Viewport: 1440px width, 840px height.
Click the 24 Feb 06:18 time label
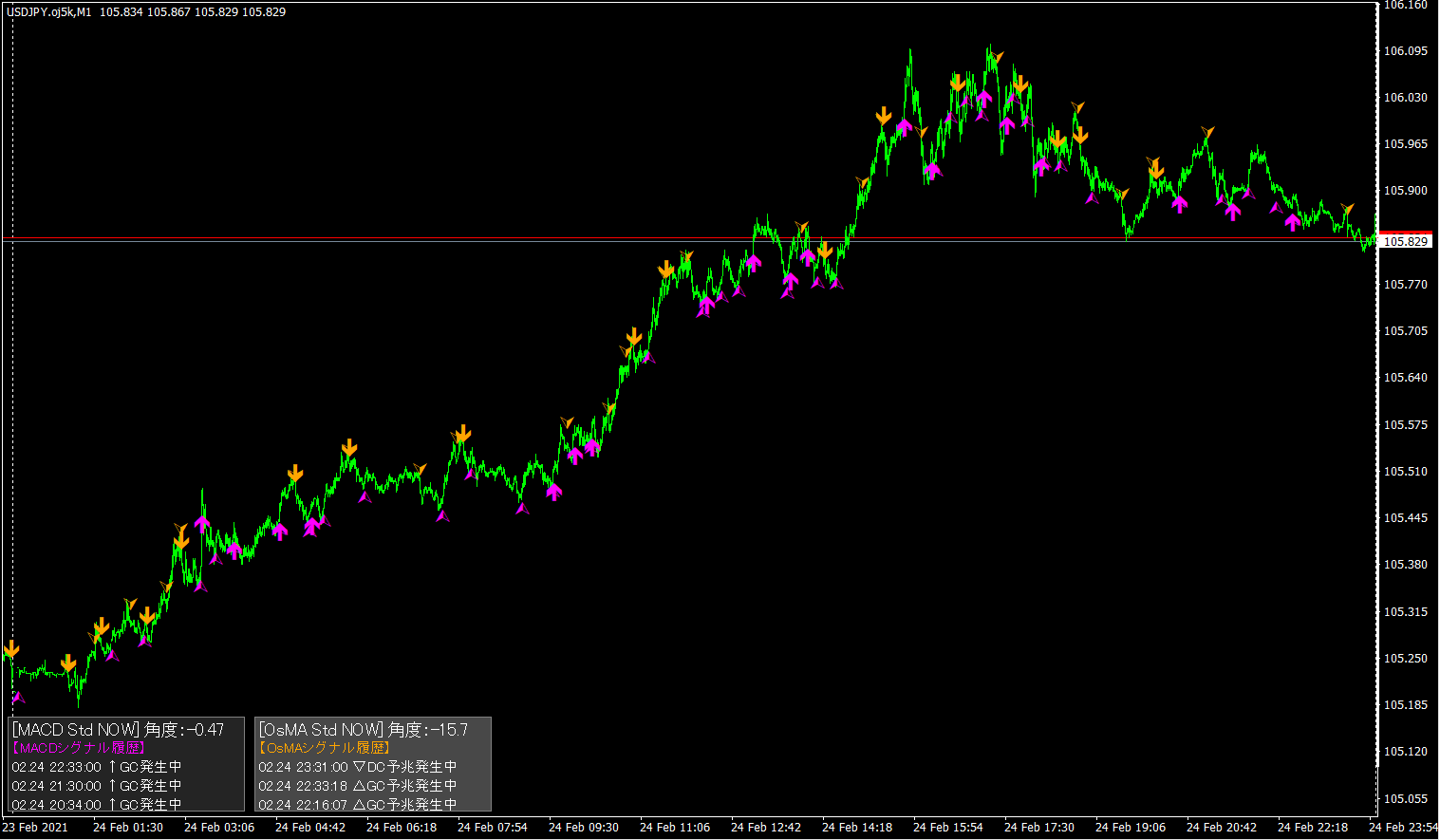[x=402, y=828]
